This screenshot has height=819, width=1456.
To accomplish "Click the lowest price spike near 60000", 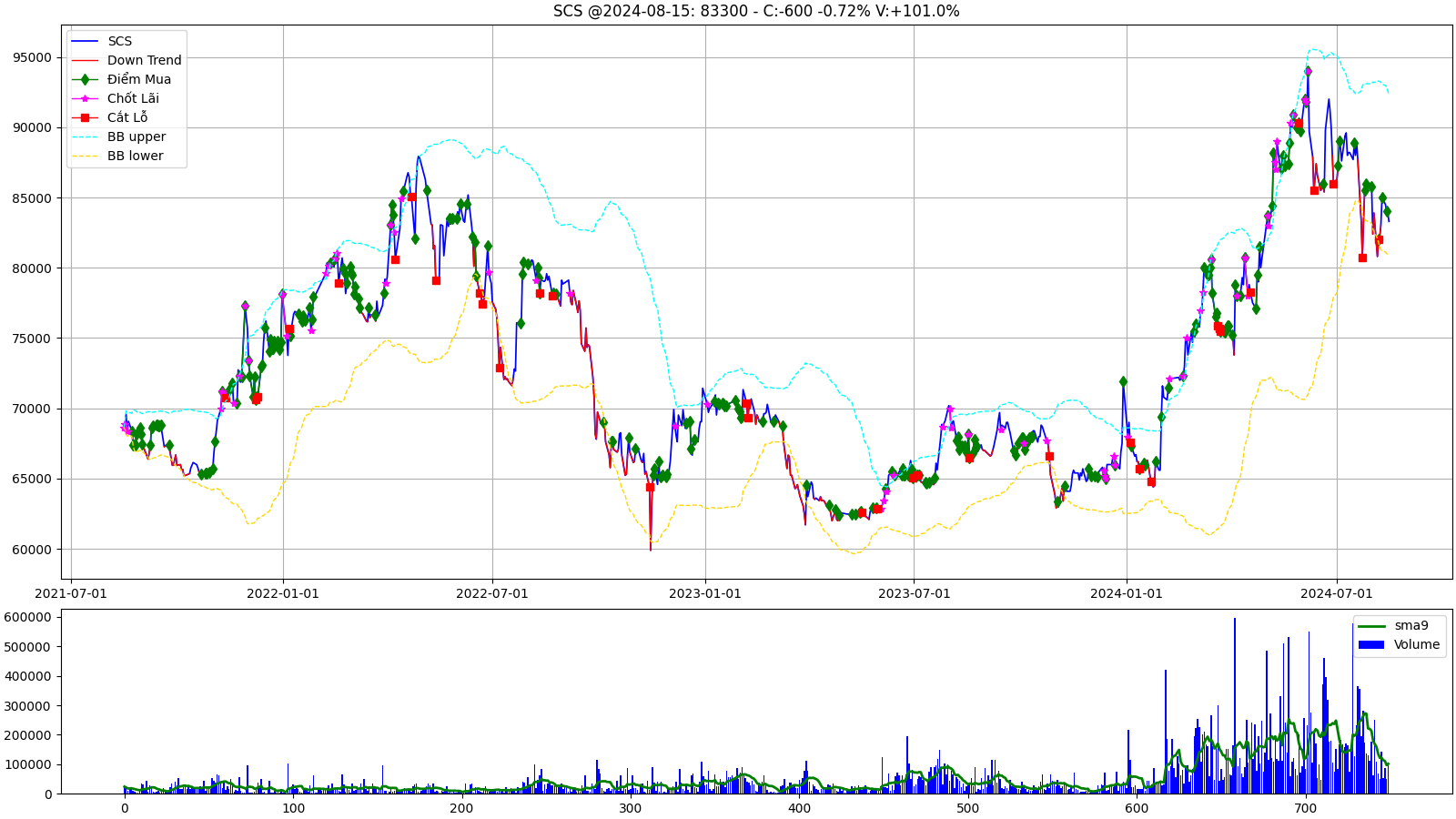I will pos(651,548).
